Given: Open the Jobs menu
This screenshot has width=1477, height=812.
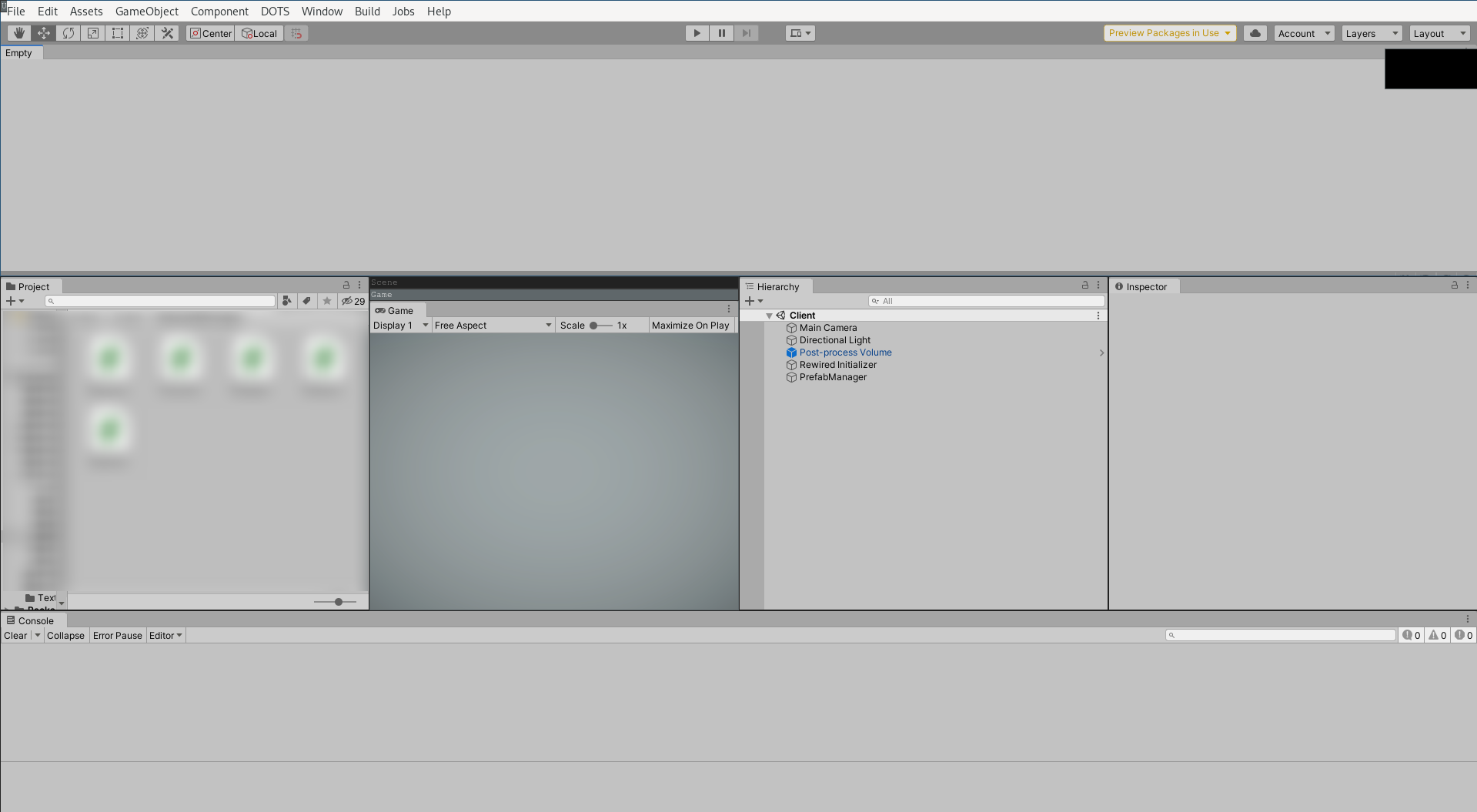Looking at the screenshot, I should click(403, 12).
